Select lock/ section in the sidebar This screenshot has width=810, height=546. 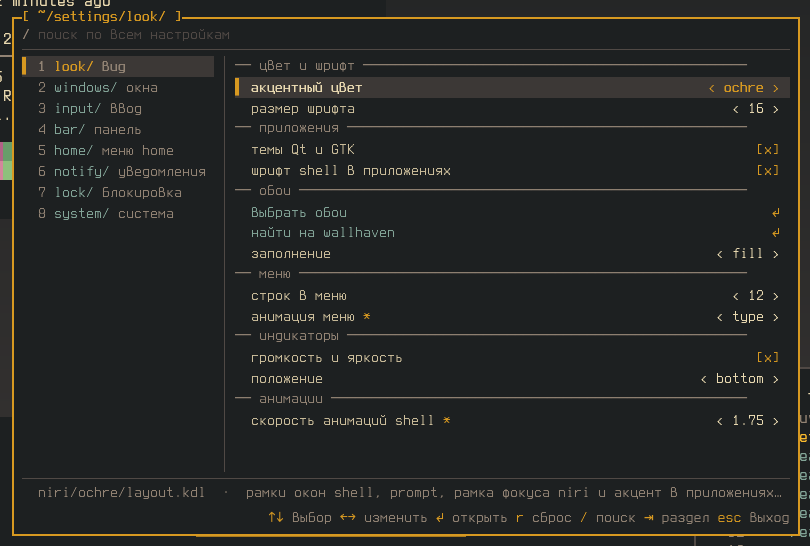pyautogui.click(x=118, y=193)
